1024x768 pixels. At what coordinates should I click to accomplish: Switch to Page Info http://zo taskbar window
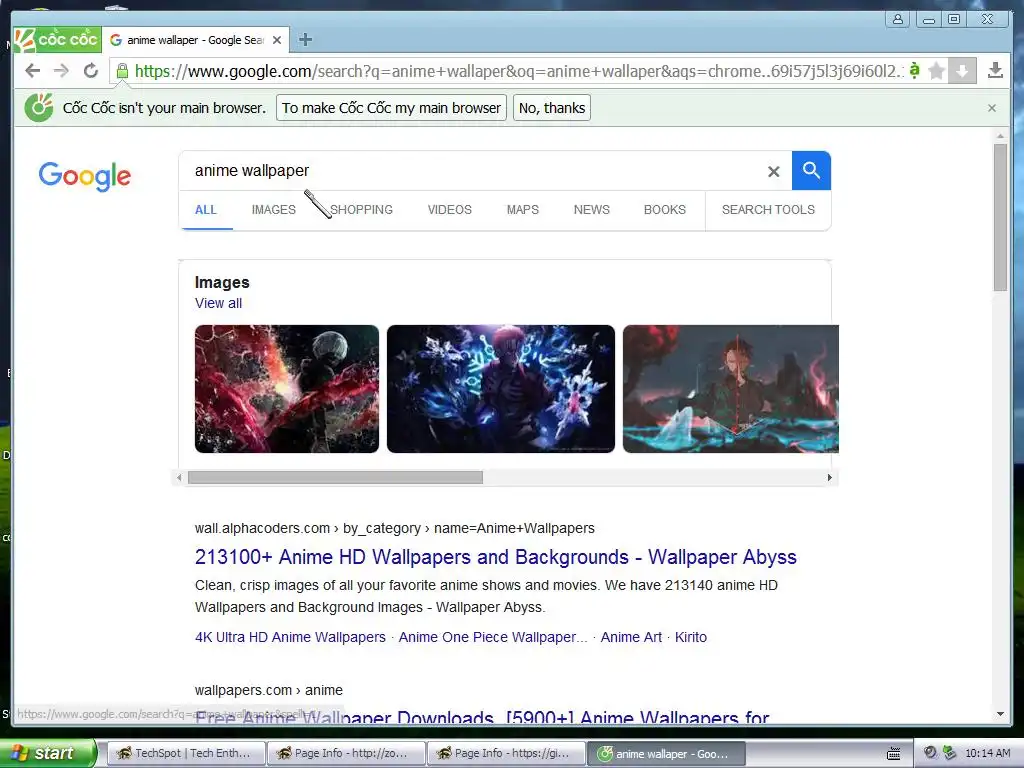tap(345, 753)
